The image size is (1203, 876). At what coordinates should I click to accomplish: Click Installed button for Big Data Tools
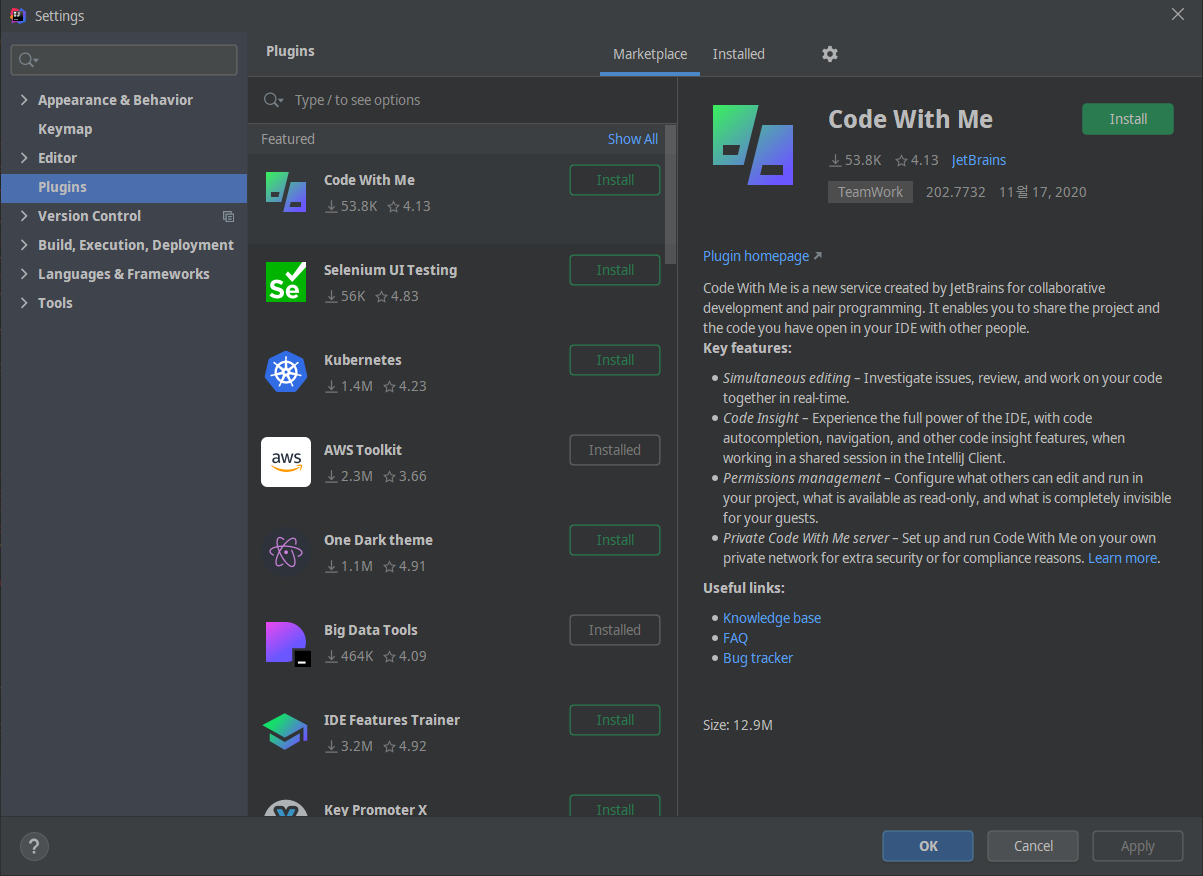click(615, 630)
